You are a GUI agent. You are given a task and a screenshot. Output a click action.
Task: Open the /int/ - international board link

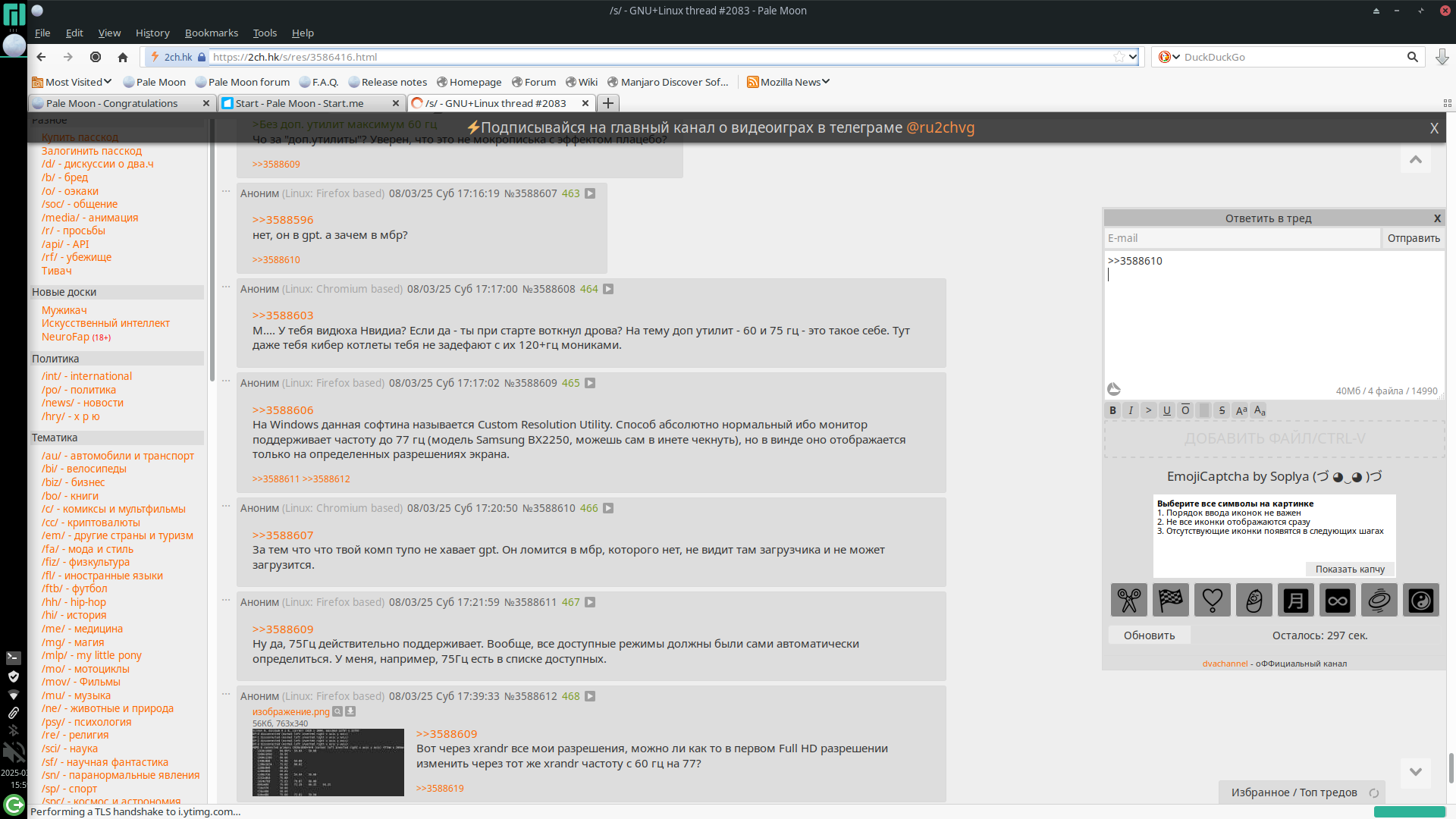[86, 376]
